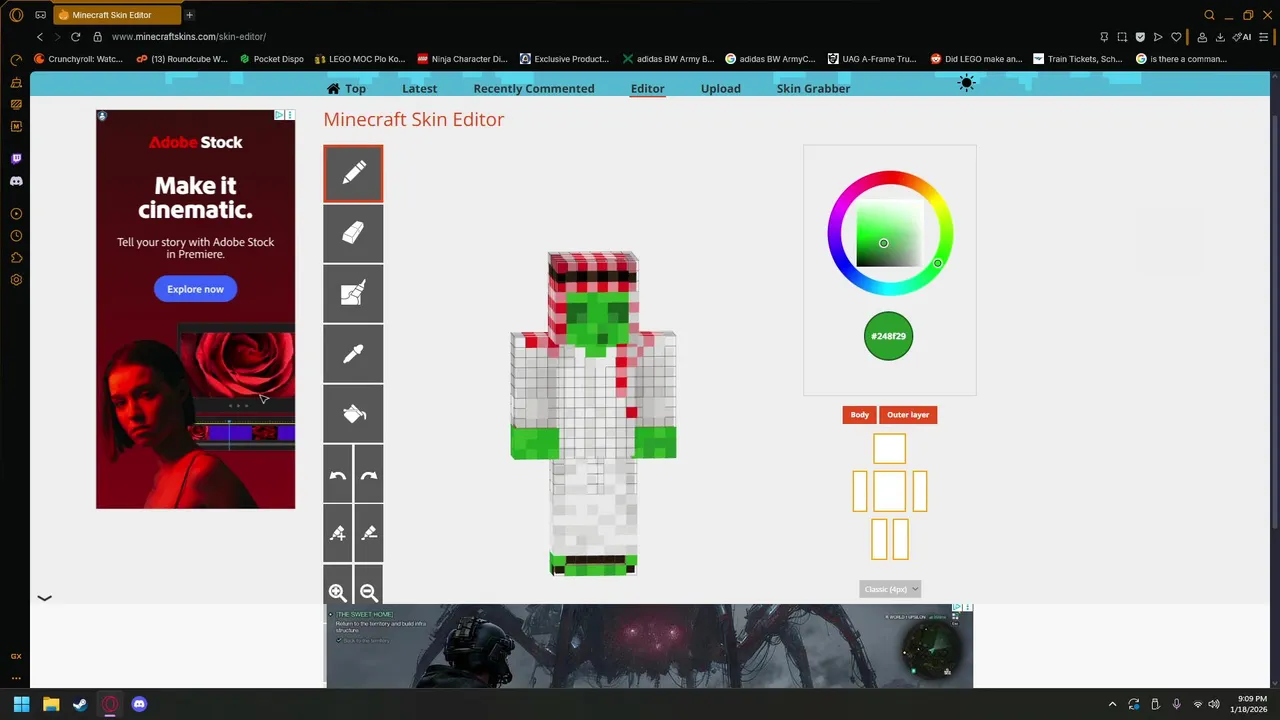Select the Editor menu item
The width and height of the screenshot is (1280, 720).
647,88
